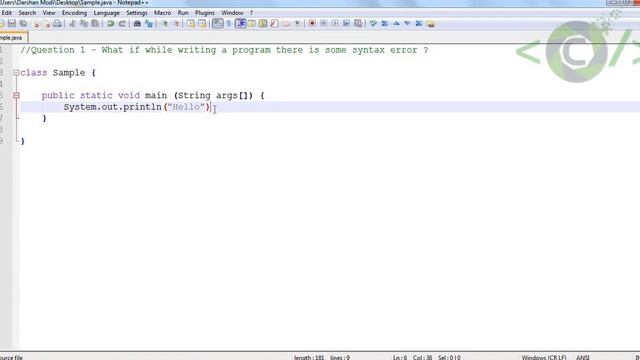The height and width of the screenshot is (360, 640).
Task: Collapse the main method fold marker
Action: point(16,96)
